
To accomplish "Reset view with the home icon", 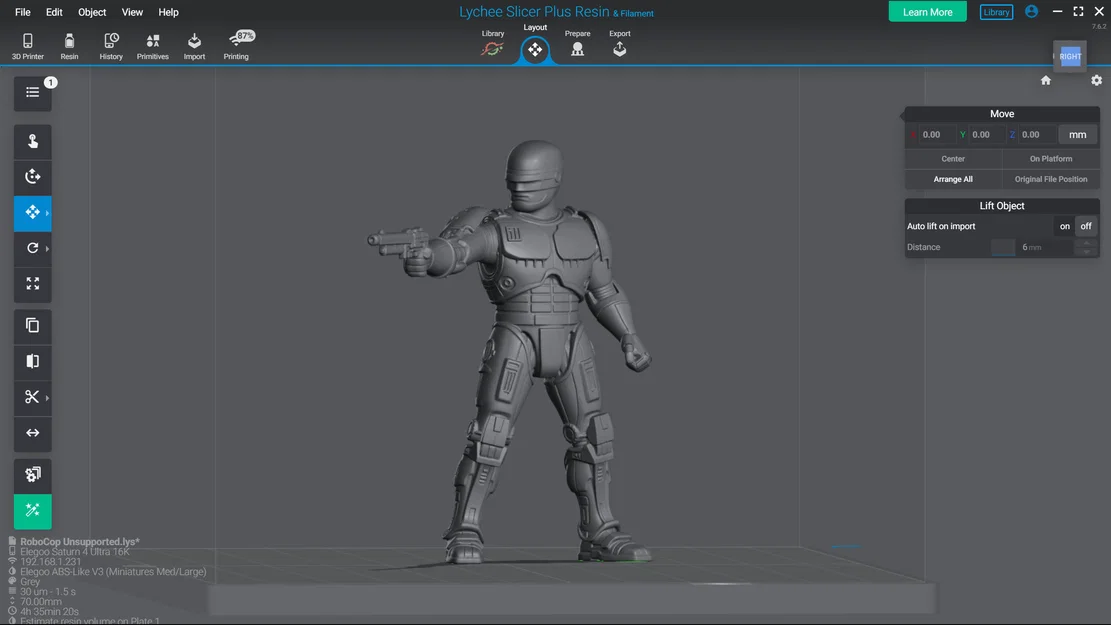I will coord(1046,80).
